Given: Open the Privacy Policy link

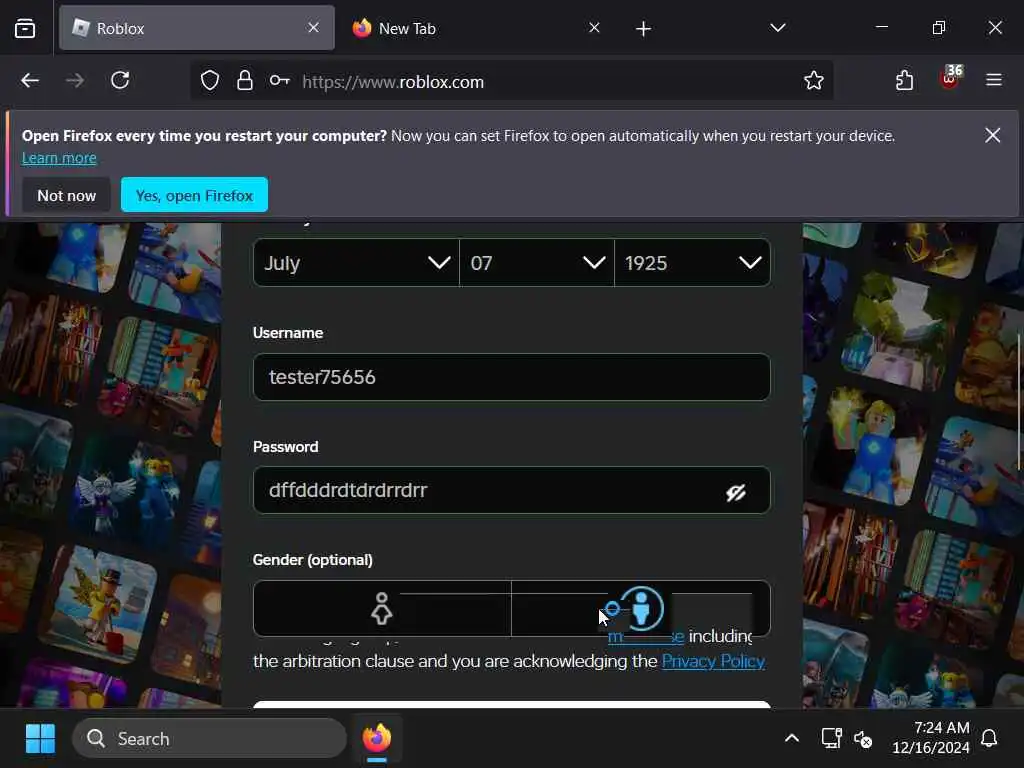Looking at the screenshot, I should click(x=713, y=661).
